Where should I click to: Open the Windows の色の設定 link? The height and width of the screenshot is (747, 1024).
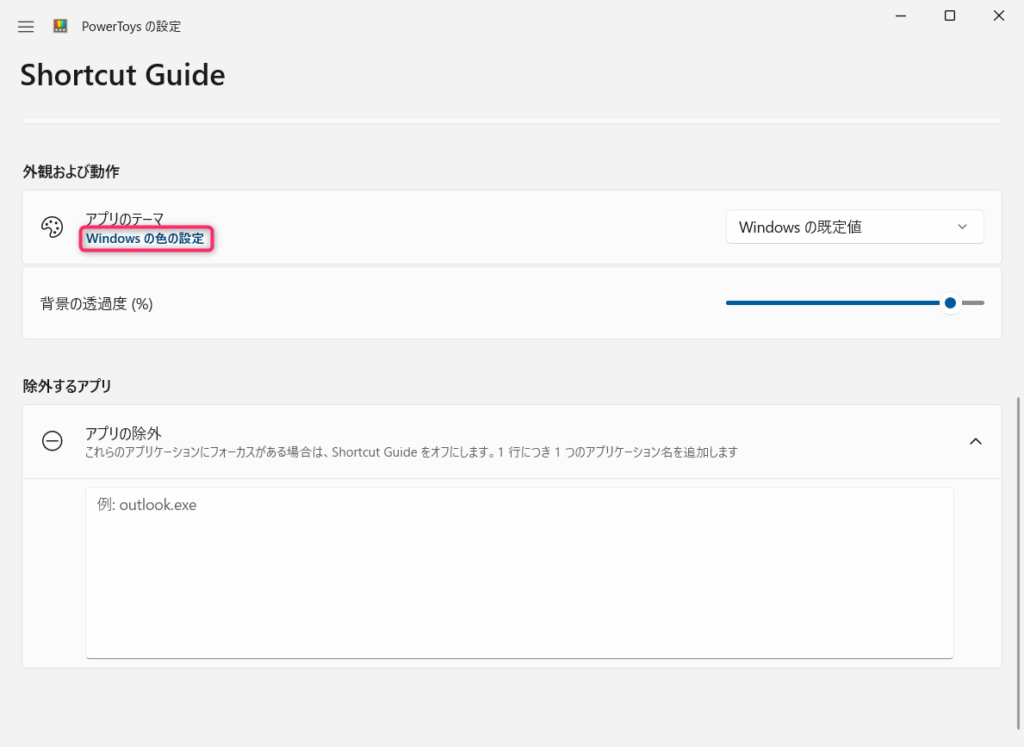click(146, 239)
